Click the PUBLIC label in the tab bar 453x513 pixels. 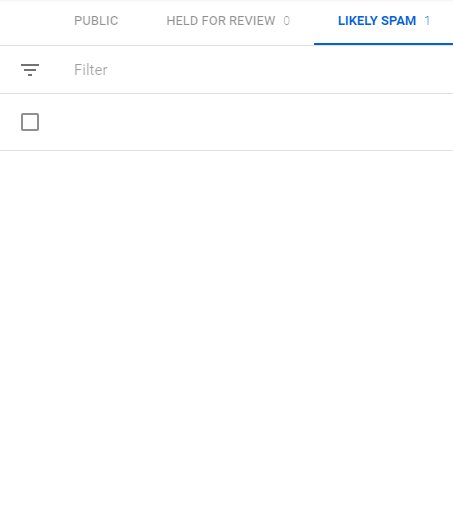96,21
